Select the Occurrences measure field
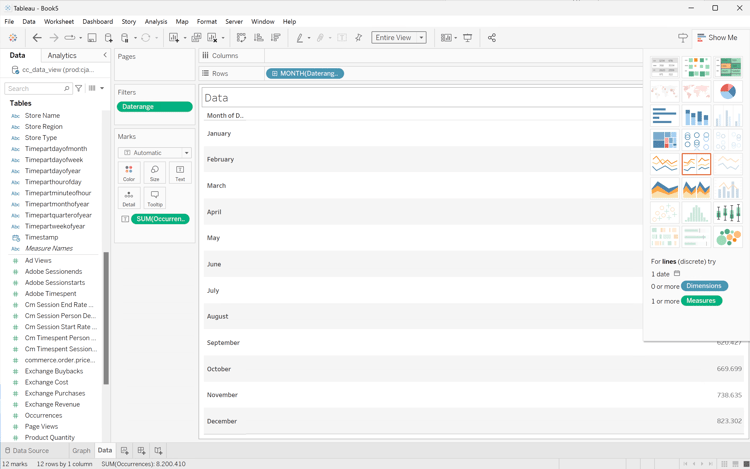The width and height of the screenshot is (750, 469). coord(43,415)
